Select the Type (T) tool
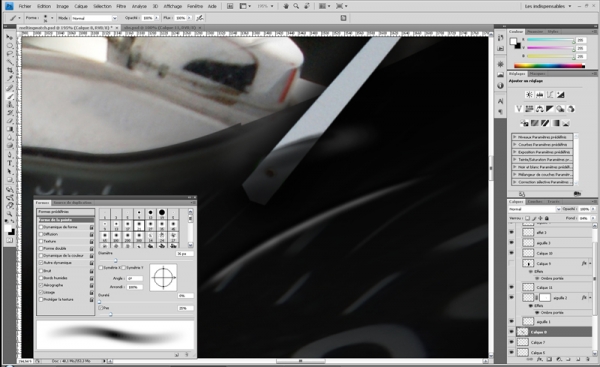 tap(10, 163)
